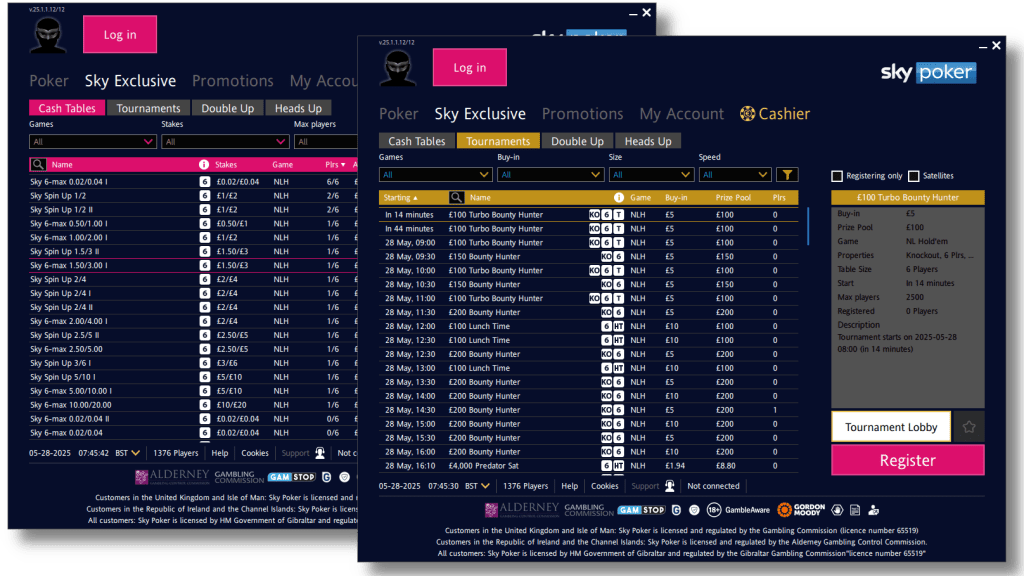Open the GAMSTOP logo in front window
The height and width of the screenshot is (576, 1024).
pos(641,510)
